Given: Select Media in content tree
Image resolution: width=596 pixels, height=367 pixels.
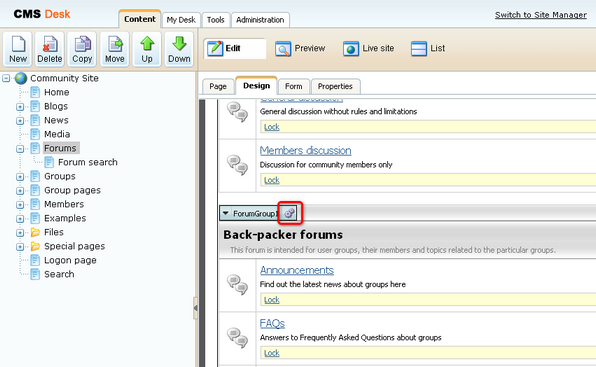Looking at the screenshot, I should [57, 134].
